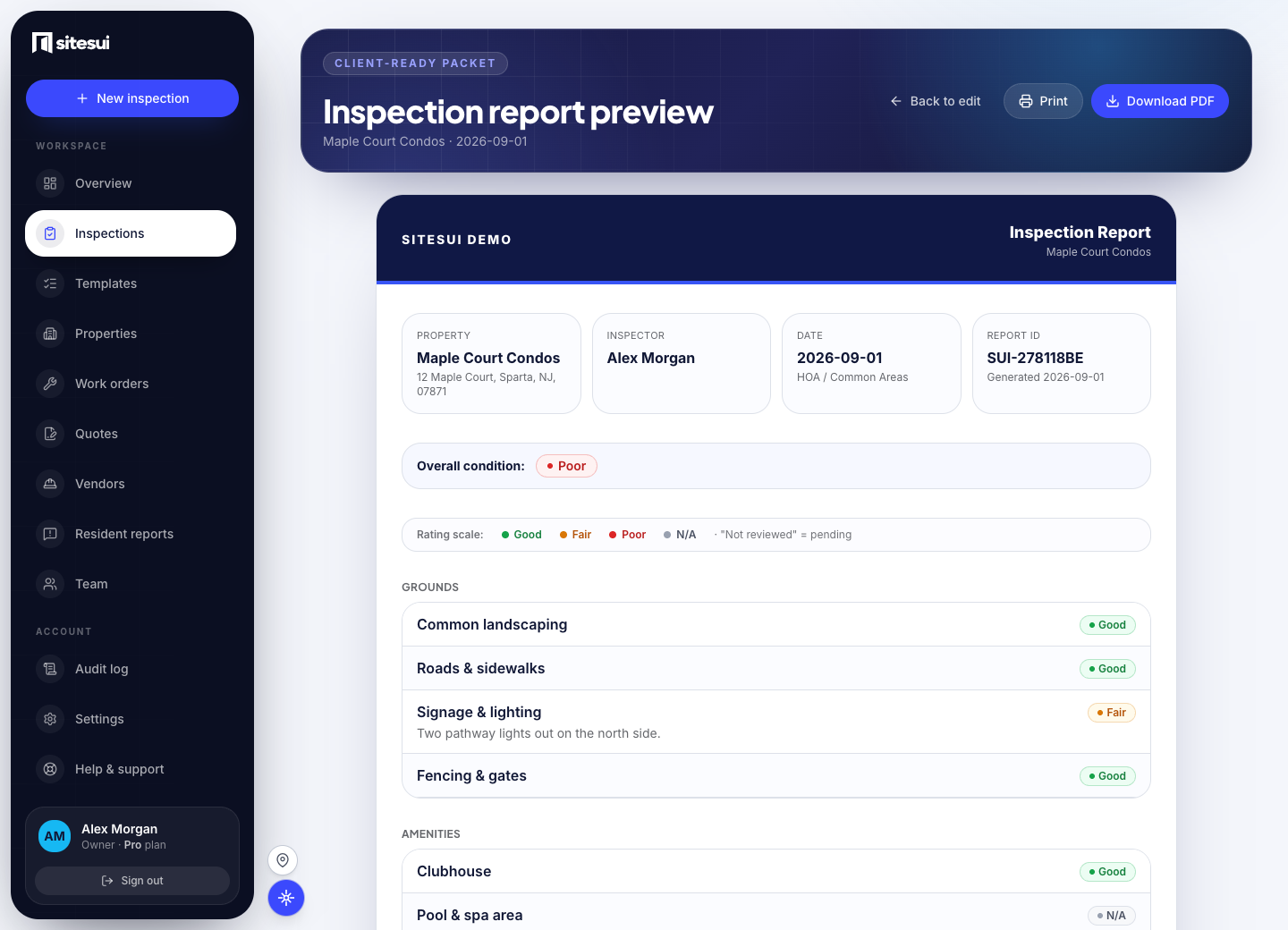
Task: Click the Roads & sidewalks row text
Action: pyautogui.click(x=480, y=668)
